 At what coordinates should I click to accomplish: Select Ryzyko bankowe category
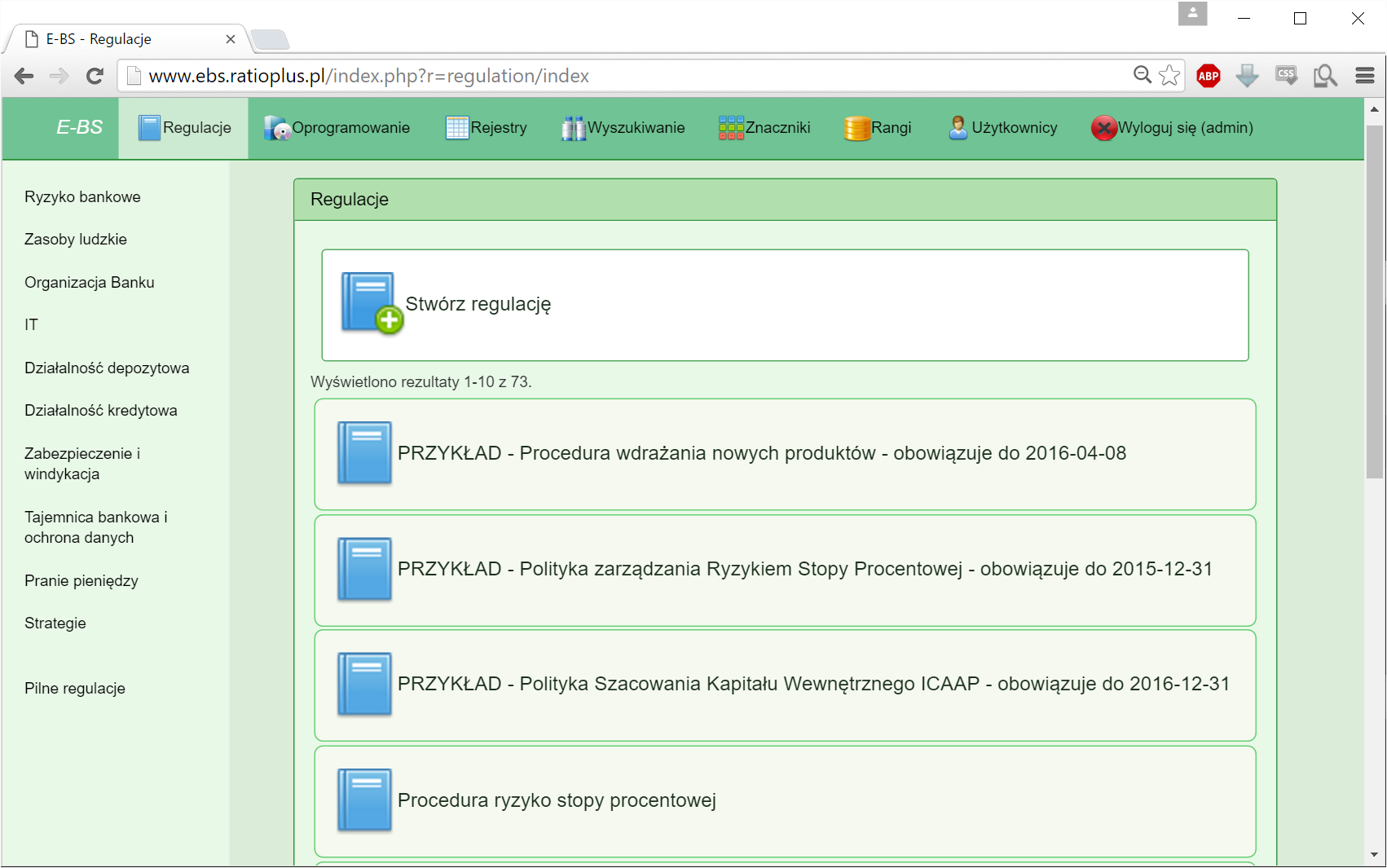click(x=82, y=197)
